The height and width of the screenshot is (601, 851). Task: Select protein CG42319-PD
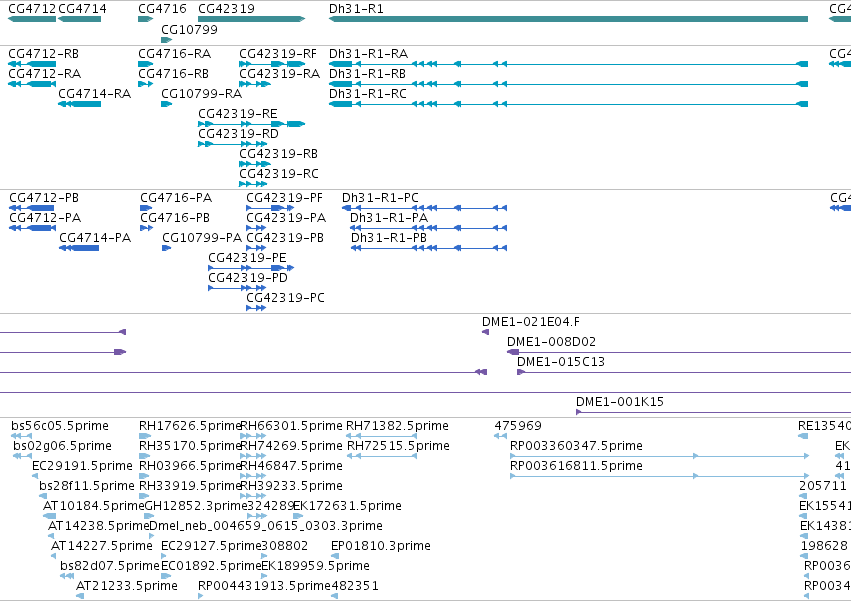(248, 277)
